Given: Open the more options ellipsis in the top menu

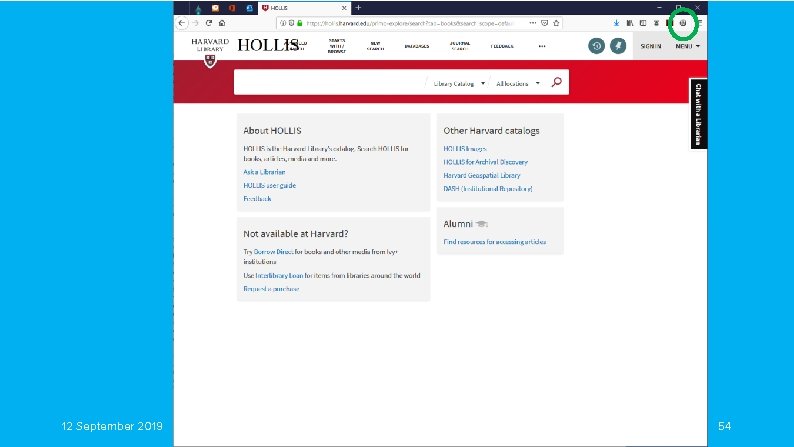Looking at the screenshot, I should 542,46.
